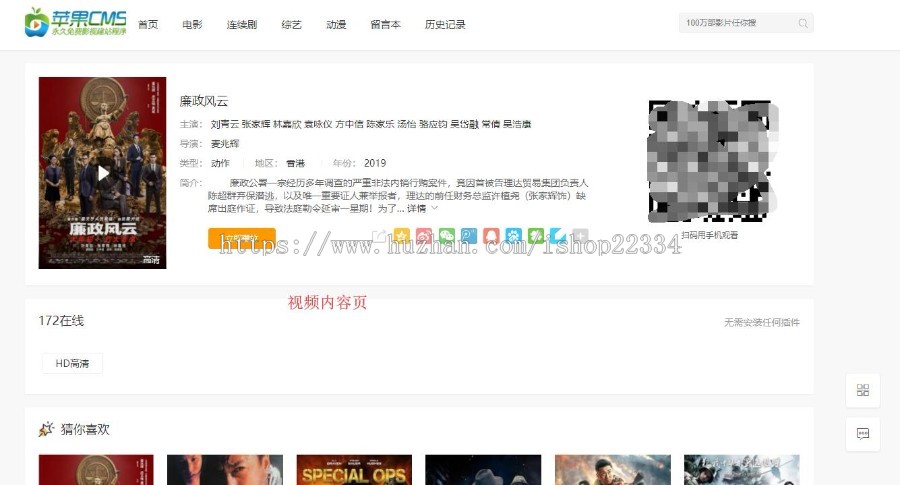Go to 首页 in navigation
Viewport: 900px width, 485px height.
(148, 24)
